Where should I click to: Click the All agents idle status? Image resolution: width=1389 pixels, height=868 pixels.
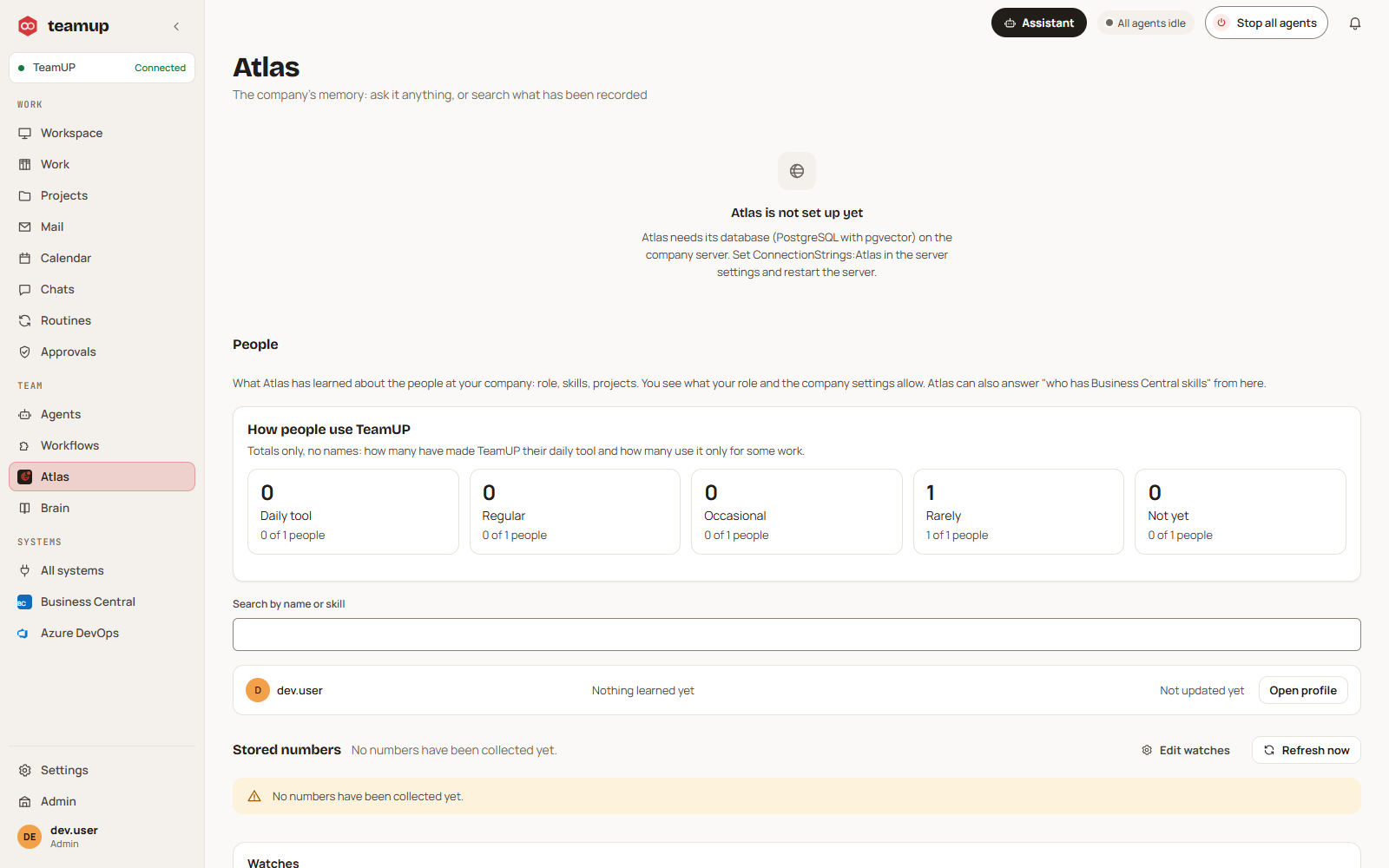[1146, 23]
